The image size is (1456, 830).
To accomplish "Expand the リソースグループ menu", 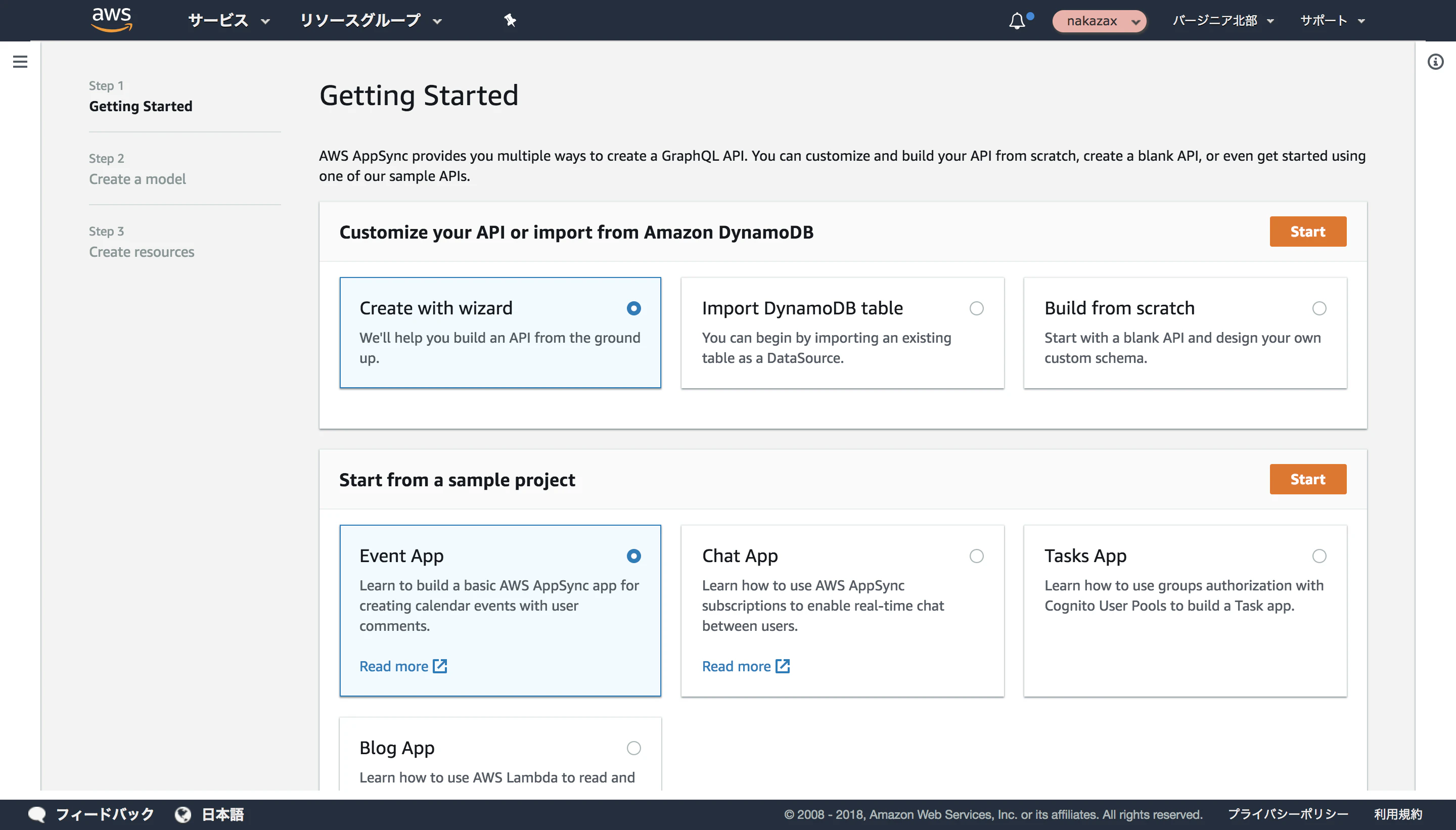I will 371,21.
